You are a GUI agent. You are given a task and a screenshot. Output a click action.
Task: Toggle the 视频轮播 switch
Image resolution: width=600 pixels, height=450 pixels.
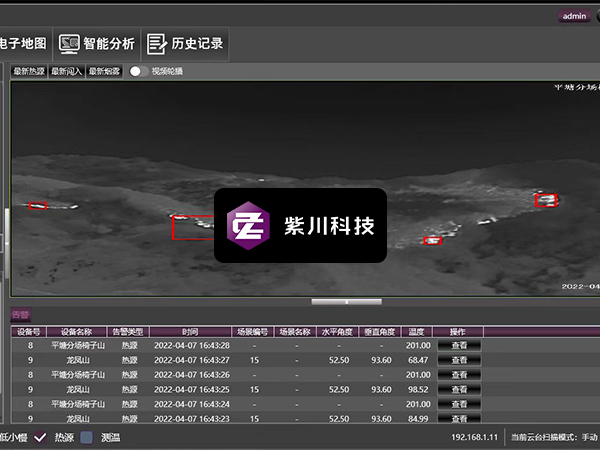(138, 71)
